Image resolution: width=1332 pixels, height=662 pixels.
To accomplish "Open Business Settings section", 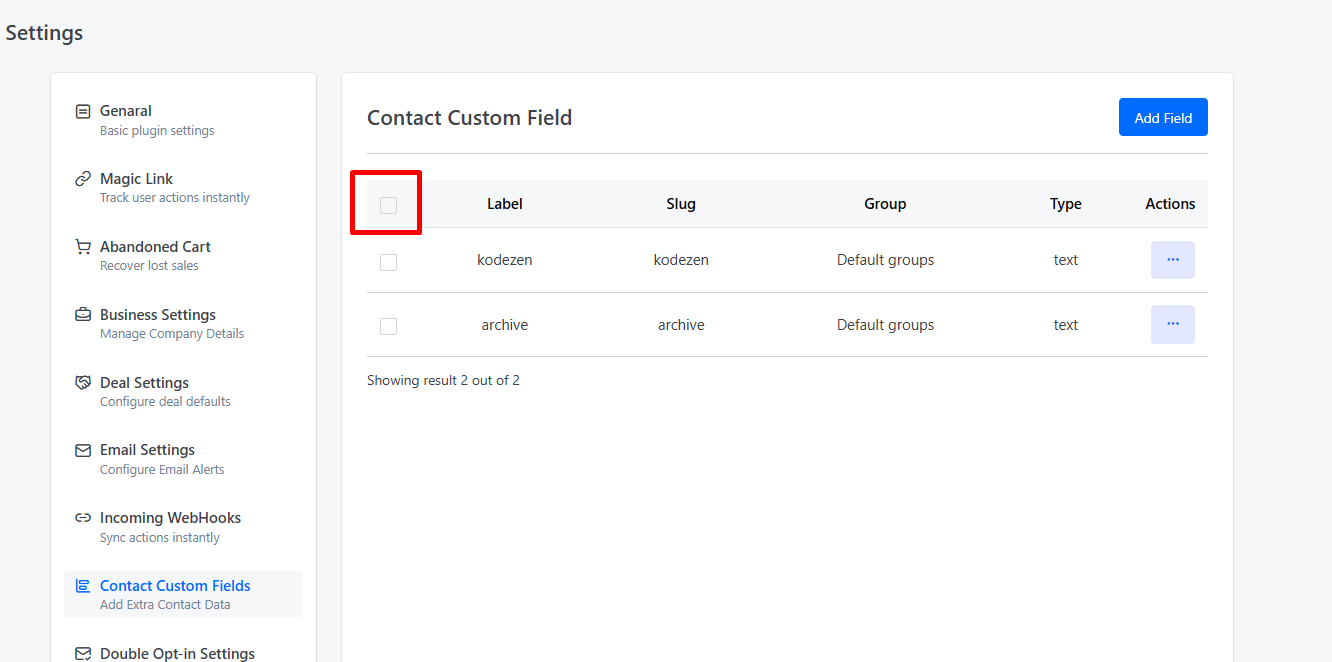I will [183, 324].
